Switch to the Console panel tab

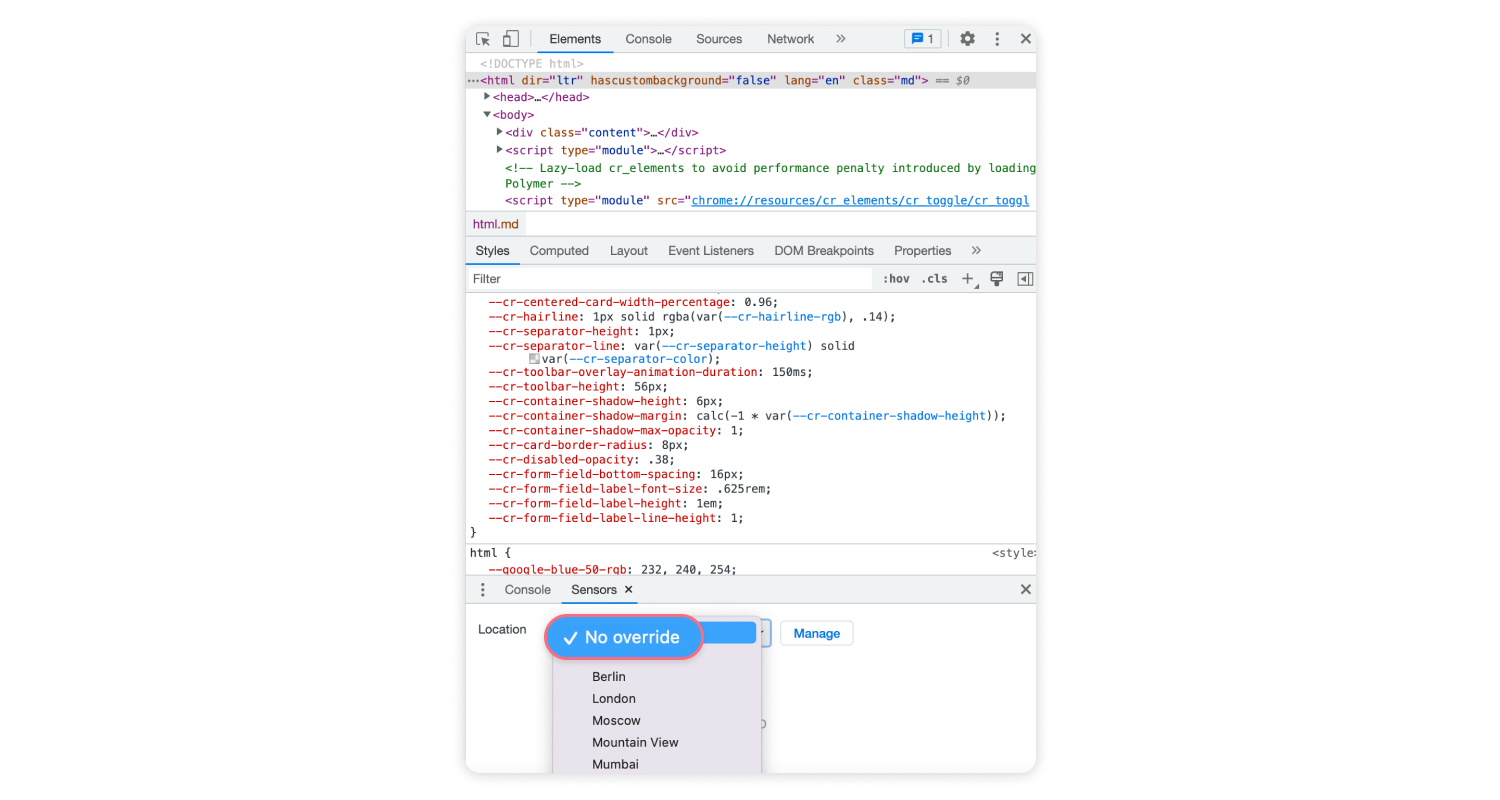tap(648, 38)
